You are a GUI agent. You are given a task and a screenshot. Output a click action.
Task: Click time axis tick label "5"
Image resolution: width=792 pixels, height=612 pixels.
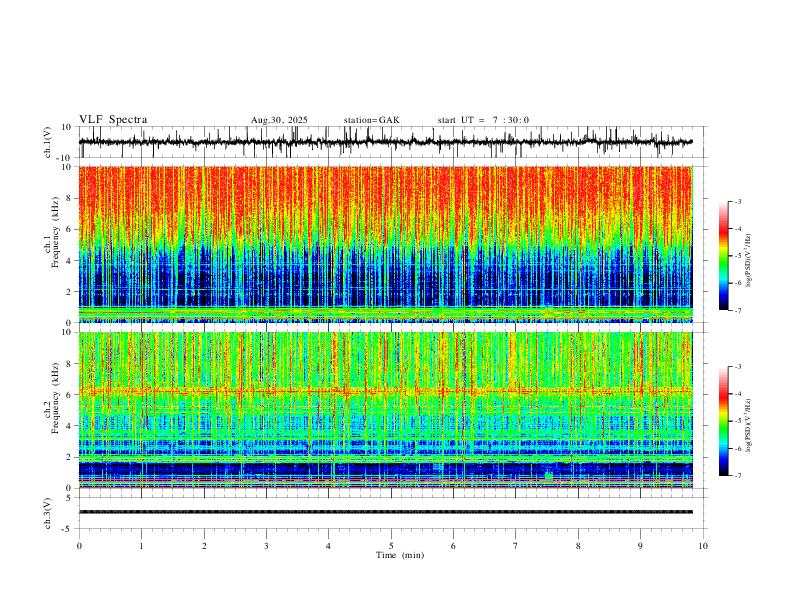click(391, 546)
